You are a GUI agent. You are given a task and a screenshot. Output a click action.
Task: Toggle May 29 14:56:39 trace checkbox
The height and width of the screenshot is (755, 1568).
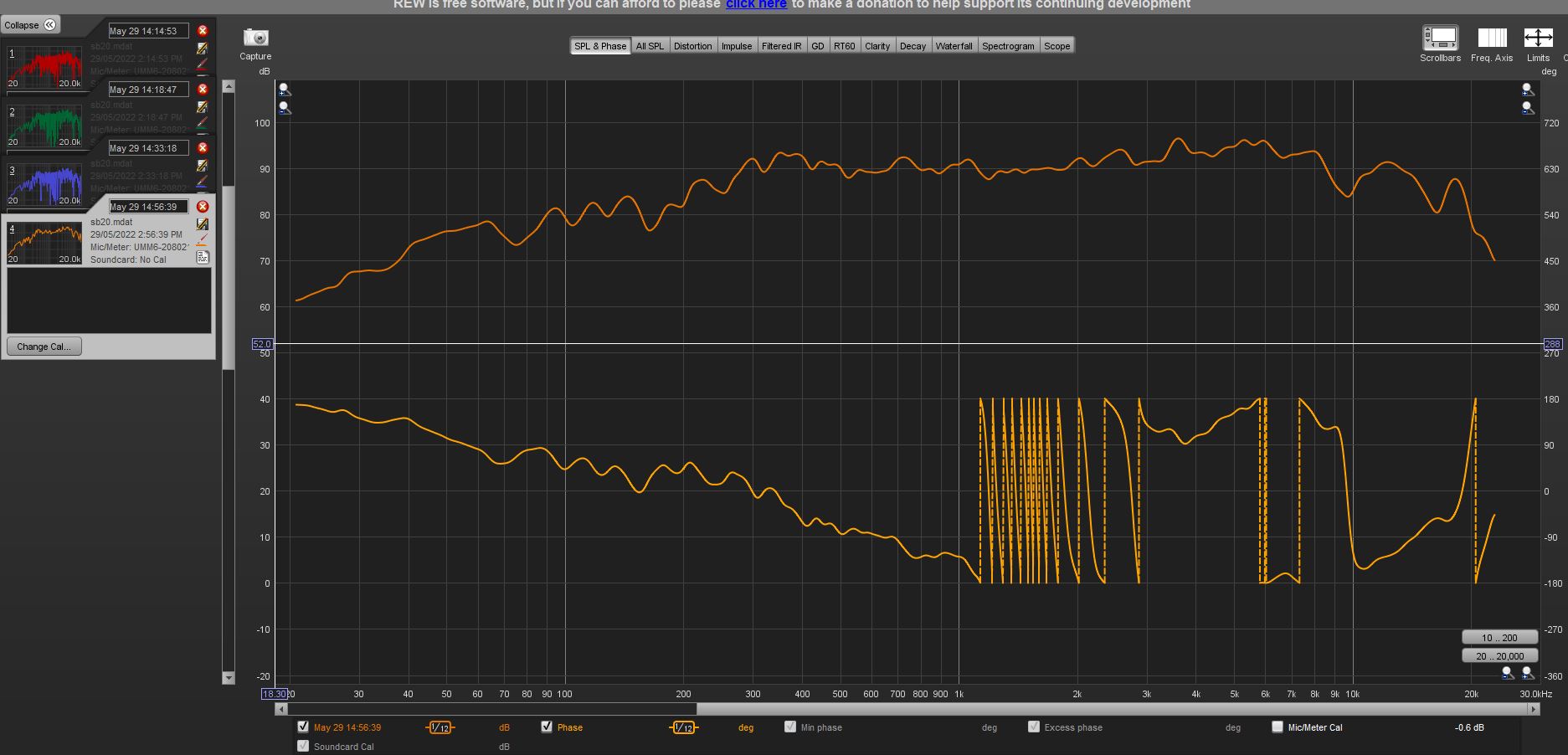point(303,727)
